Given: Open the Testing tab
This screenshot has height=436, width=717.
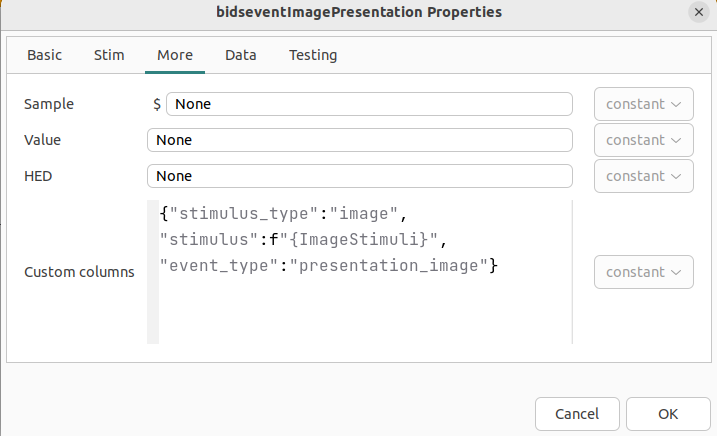Looking at the screenshot, I should (313, 55).
